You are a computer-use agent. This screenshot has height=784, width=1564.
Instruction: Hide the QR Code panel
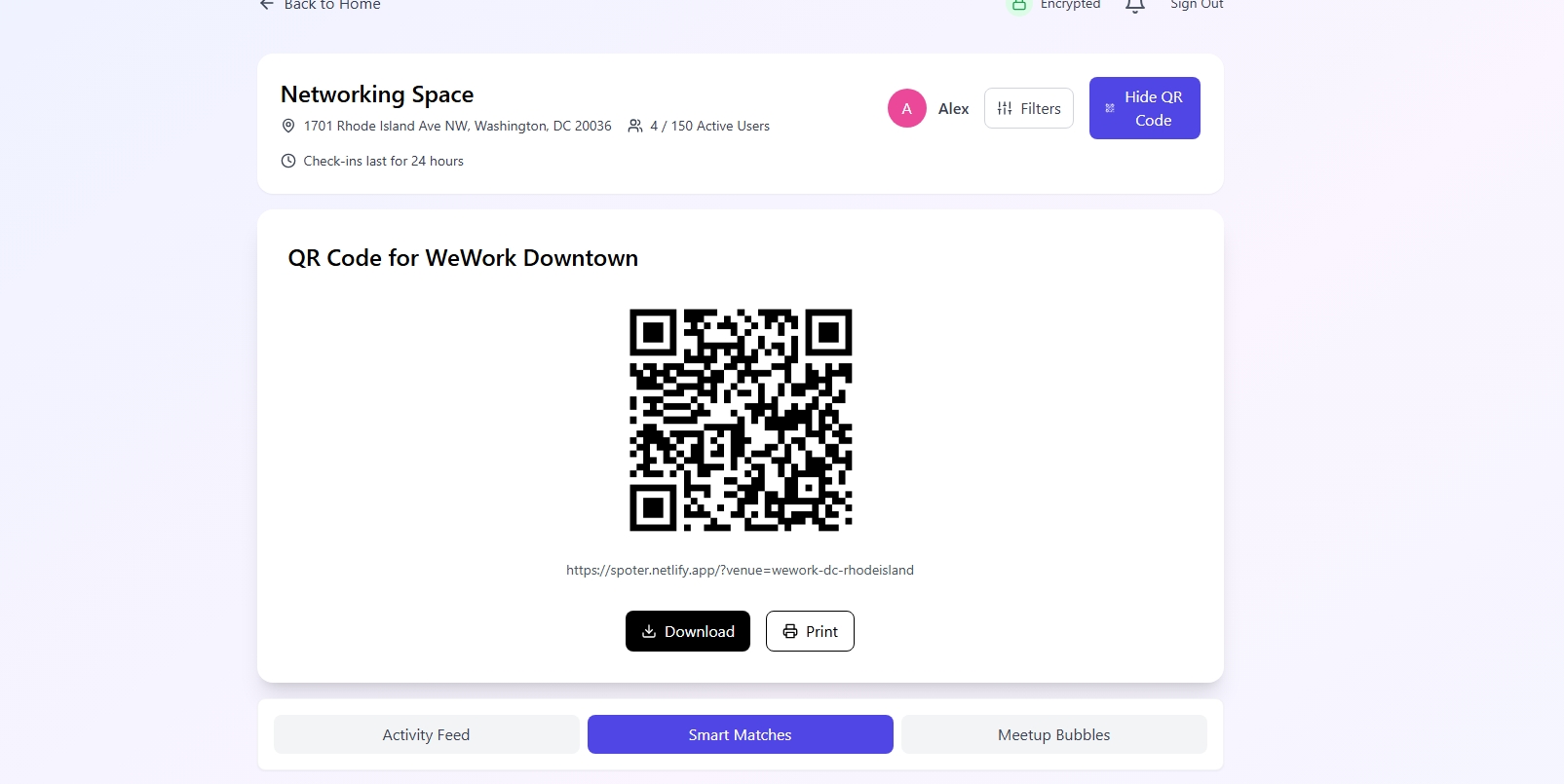click(1145, 108)
